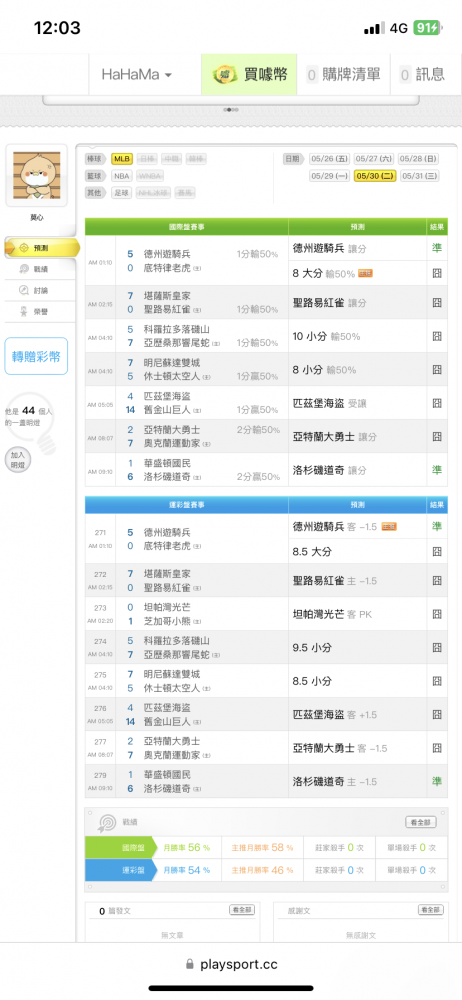Tap the 12:03 status bar clock
Screen dimensions: 462x1000
[x=57, y=28]
